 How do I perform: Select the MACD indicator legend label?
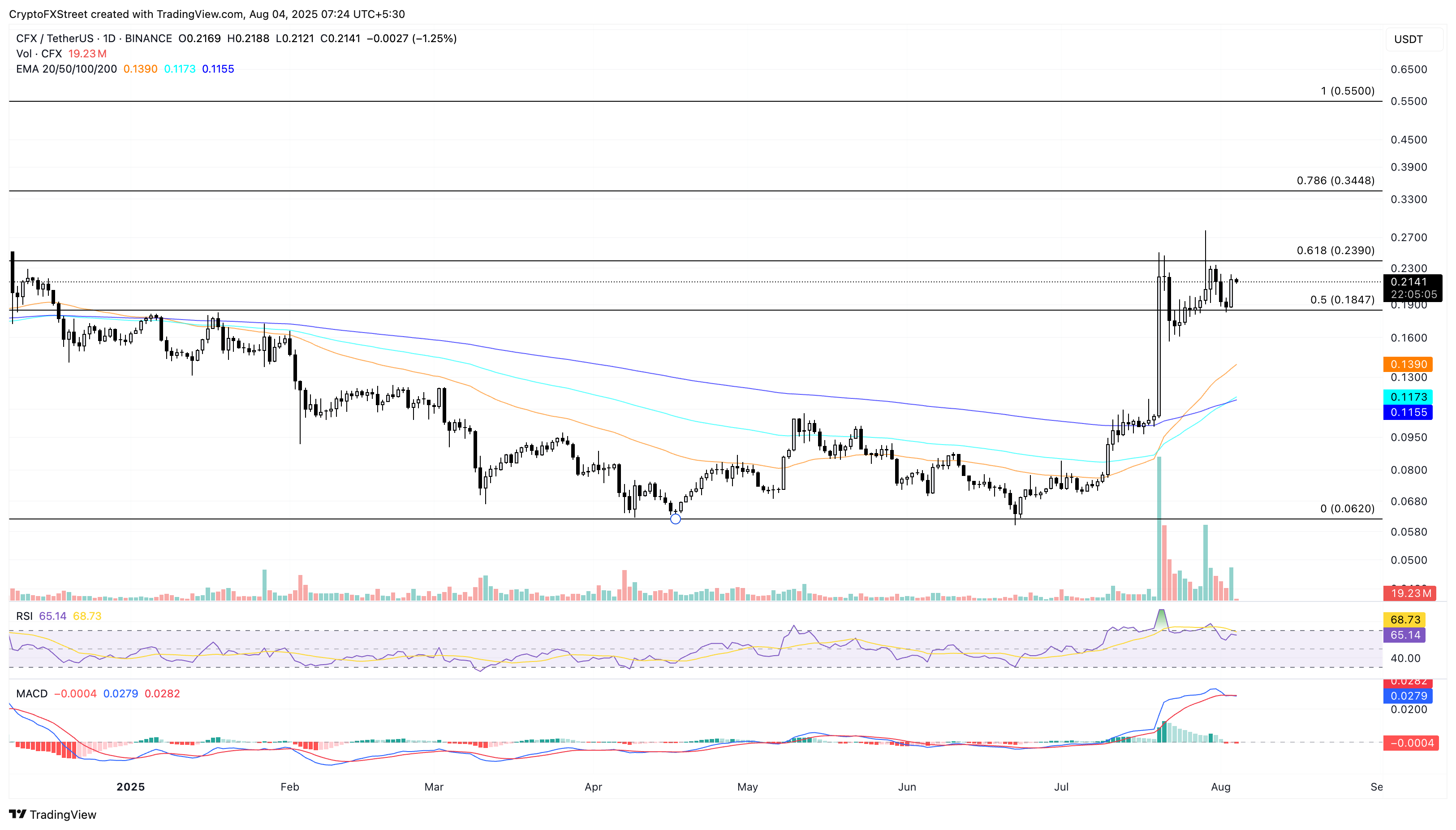click(31, 694)
